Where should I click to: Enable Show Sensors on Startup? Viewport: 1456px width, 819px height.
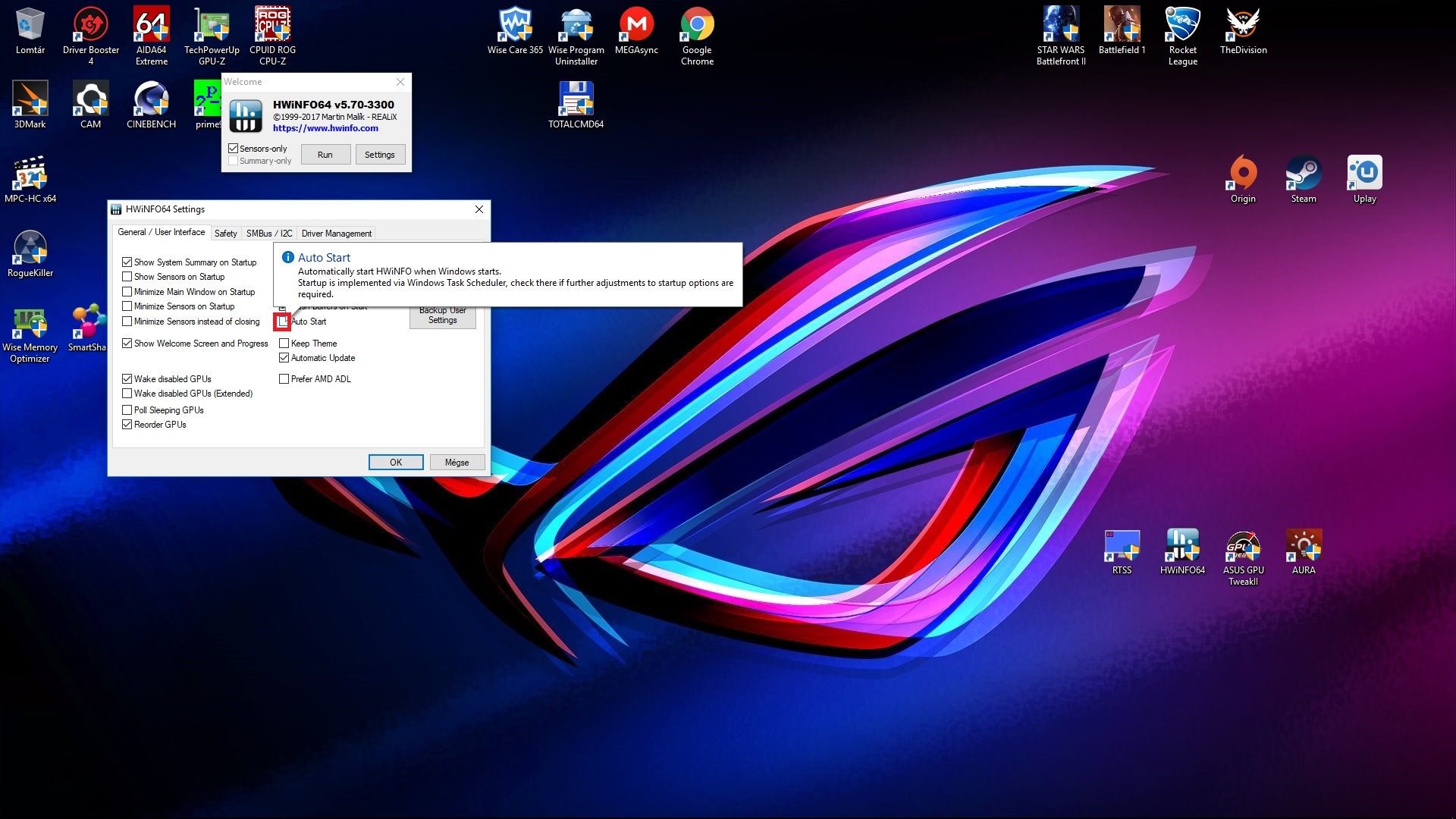(x=127, y=277)
